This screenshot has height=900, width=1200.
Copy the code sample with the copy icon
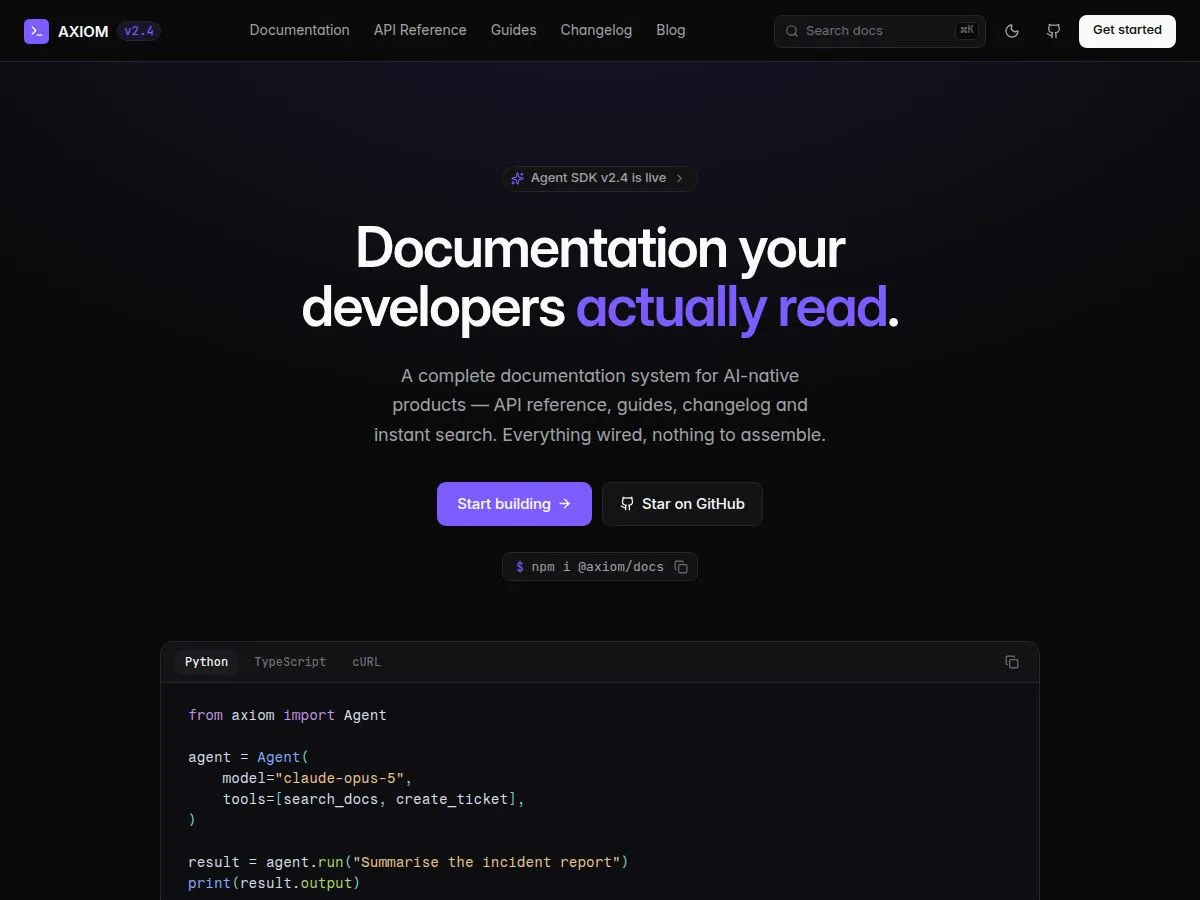point(1012,662)
